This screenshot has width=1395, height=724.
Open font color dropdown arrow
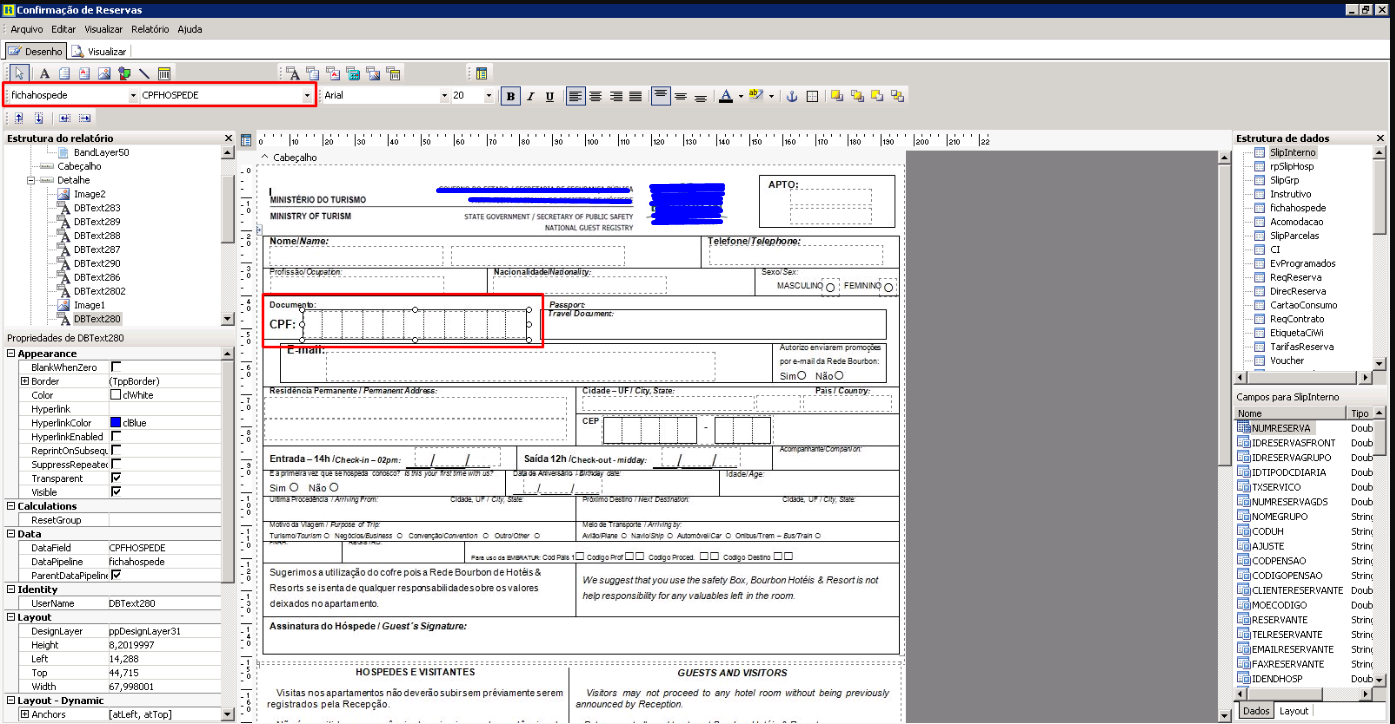pos(740,96)
